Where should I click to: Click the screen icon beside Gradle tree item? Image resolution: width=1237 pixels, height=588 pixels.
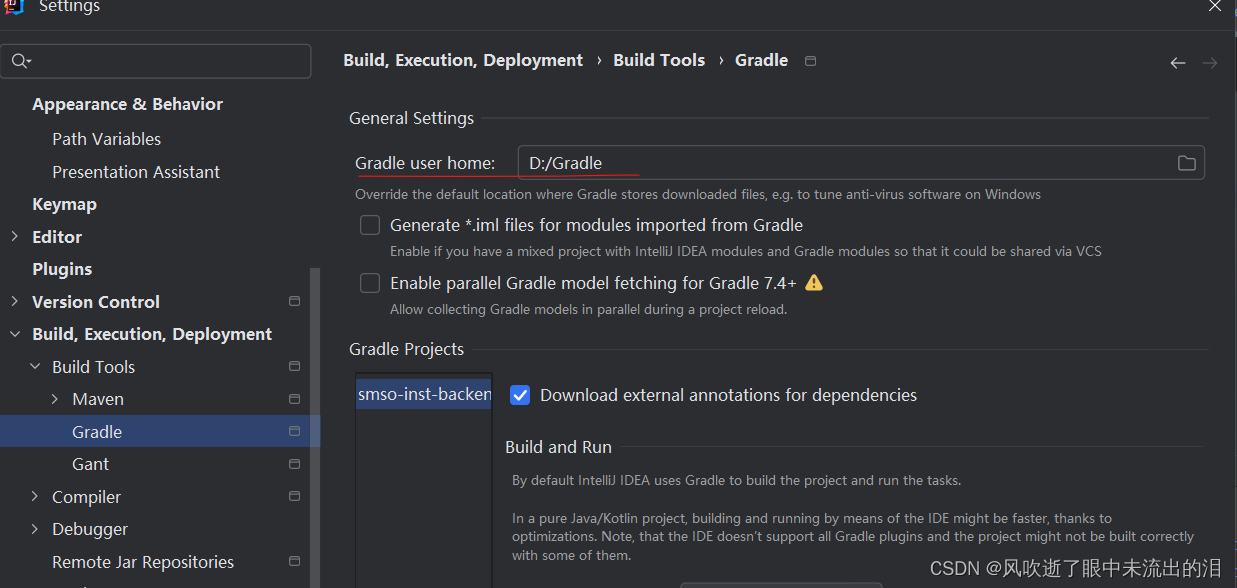click(294, 430)
